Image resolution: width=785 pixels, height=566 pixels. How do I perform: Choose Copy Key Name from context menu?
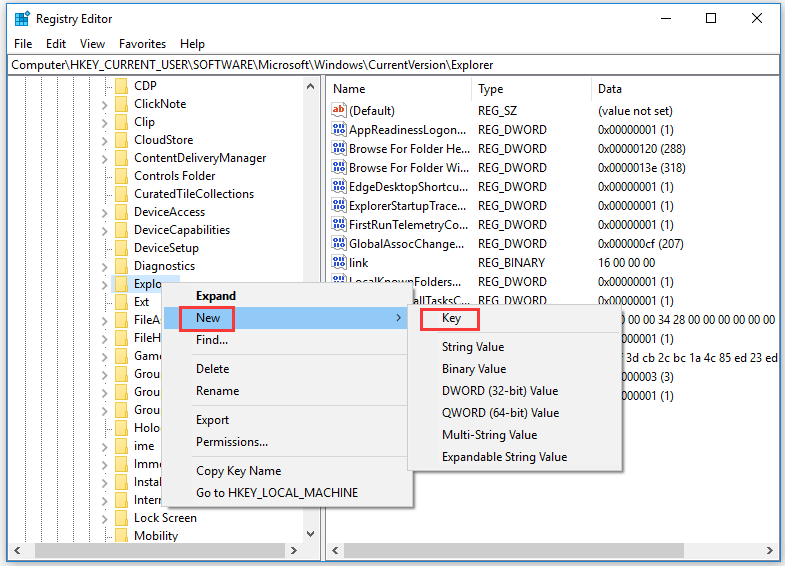[x=238, y=471]
